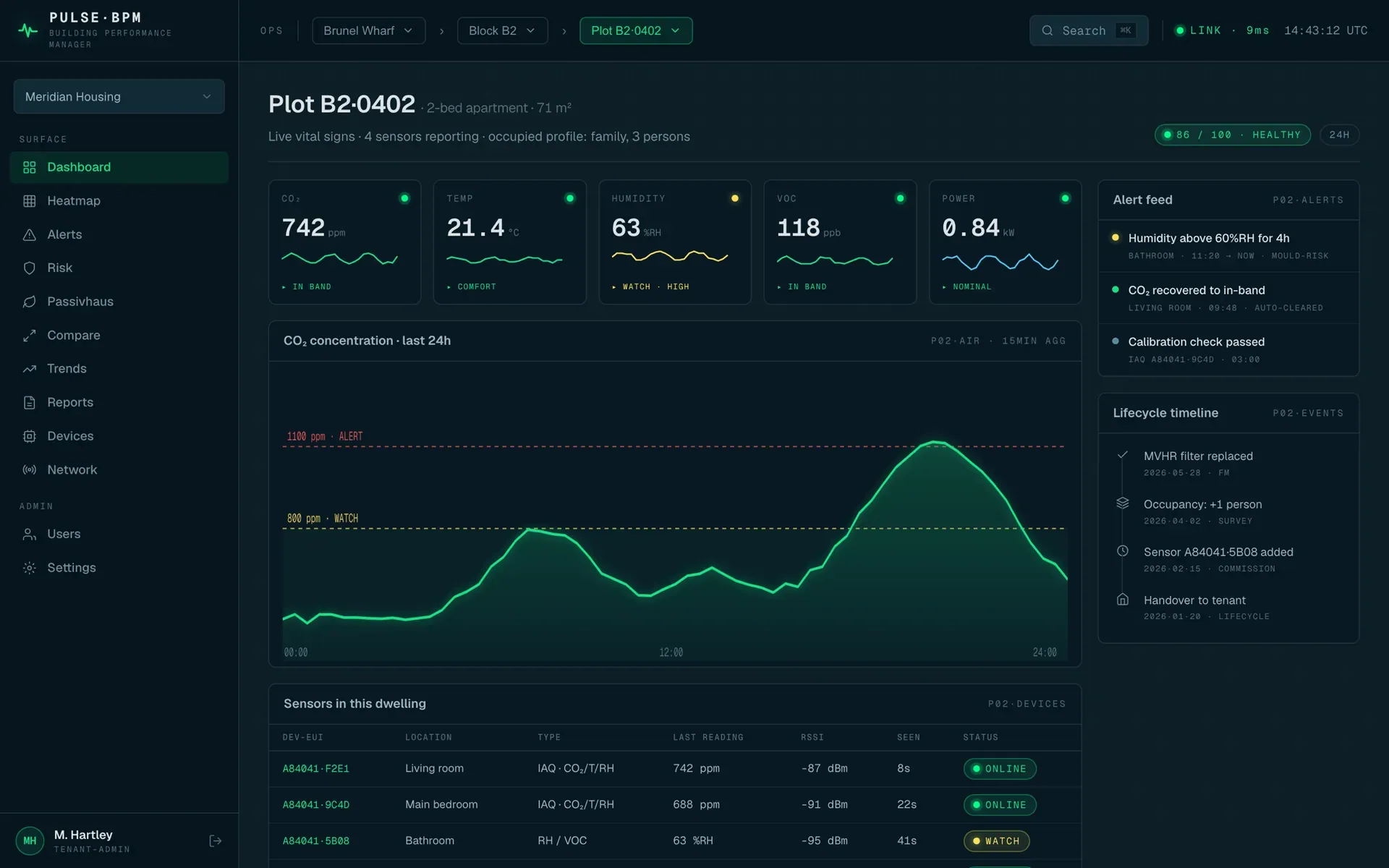Click the -95 dBm RSSI cell

pyautogui.click(x=824, y=841)
